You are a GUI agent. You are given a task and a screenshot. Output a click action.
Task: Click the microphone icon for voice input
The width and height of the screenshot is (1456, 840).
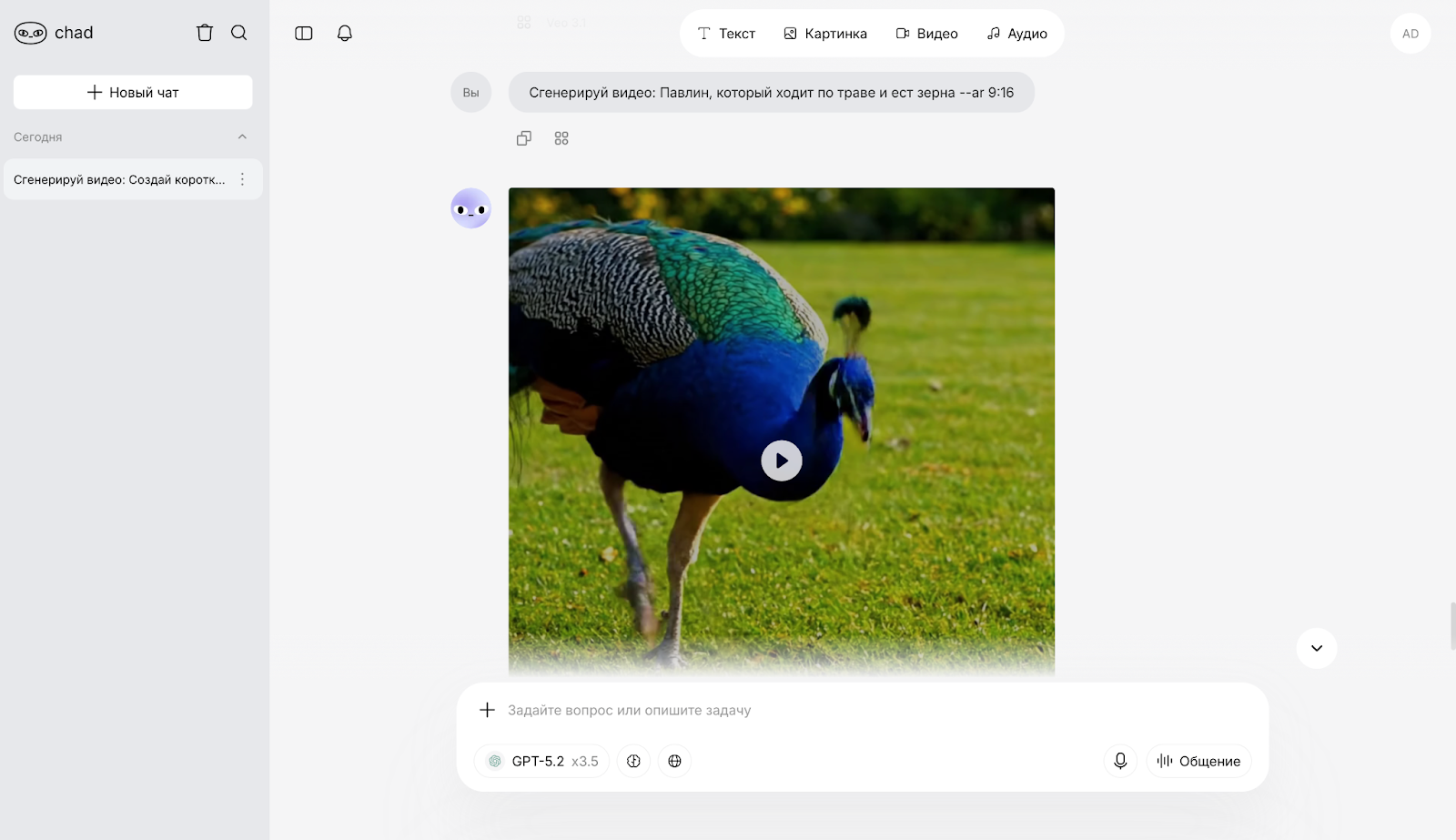(1120, 761)
